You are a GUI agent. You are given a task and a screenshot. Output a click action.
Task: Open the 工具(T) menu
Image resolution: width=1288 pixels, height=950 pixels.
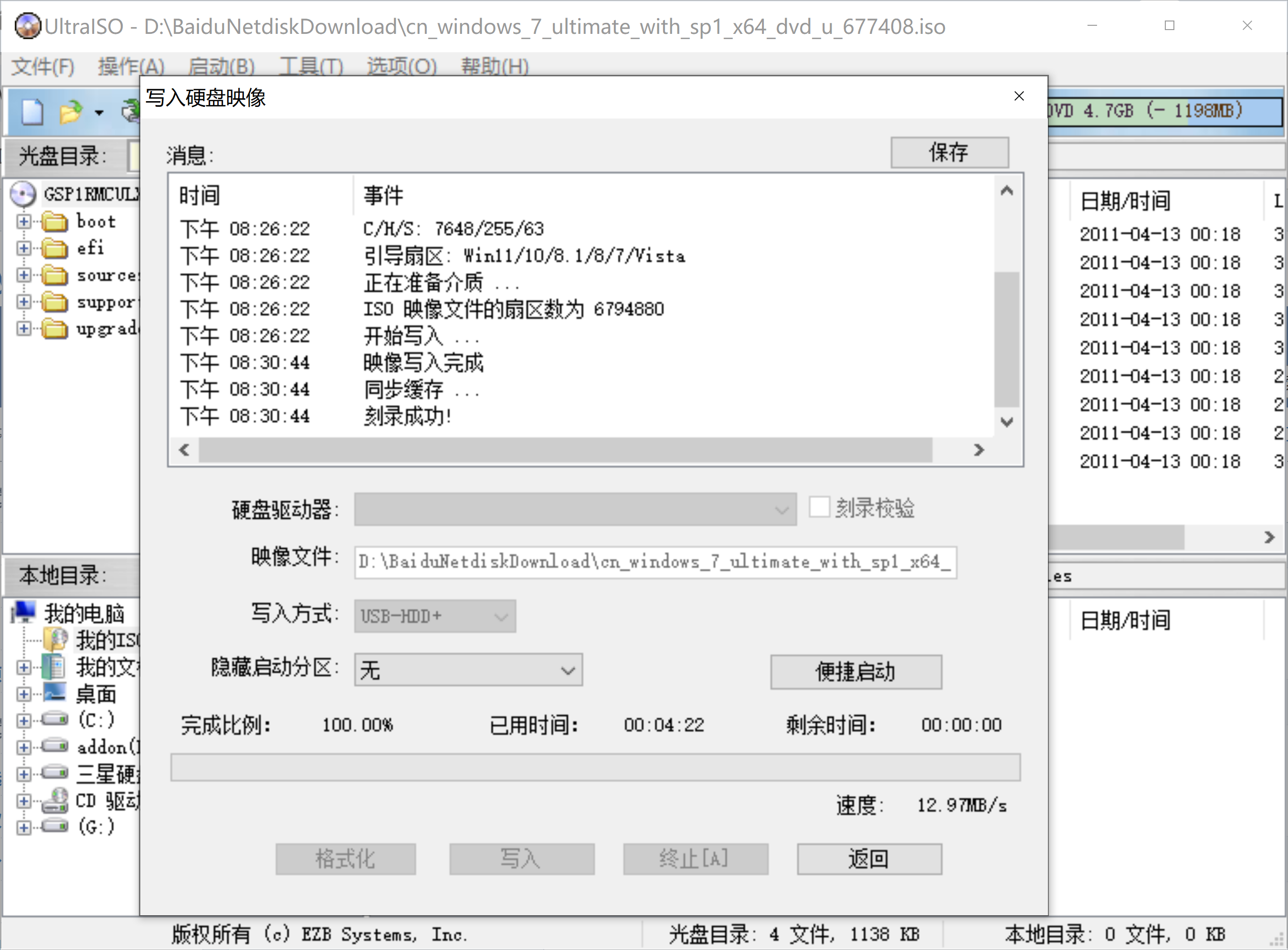tap(311, 66)
